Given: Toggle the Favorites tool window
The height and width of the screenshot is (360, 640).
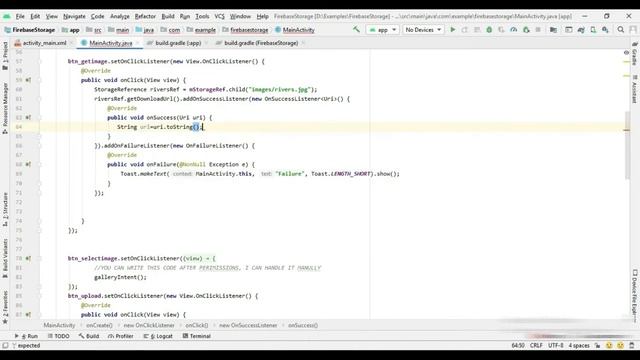Looking at the screenshot, I should [5, 307].
